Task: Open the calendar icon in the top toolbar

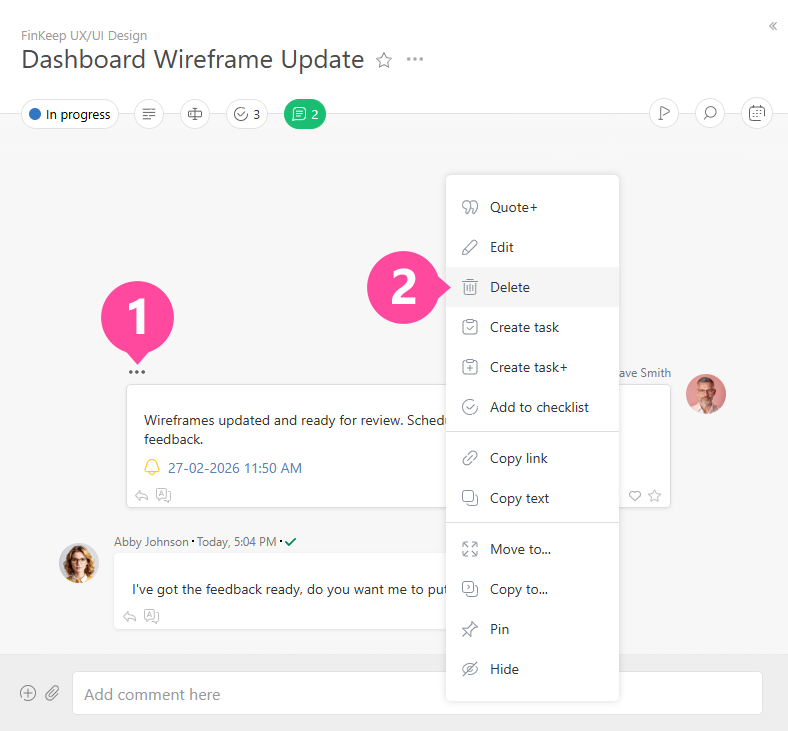Action: (757, 114)
